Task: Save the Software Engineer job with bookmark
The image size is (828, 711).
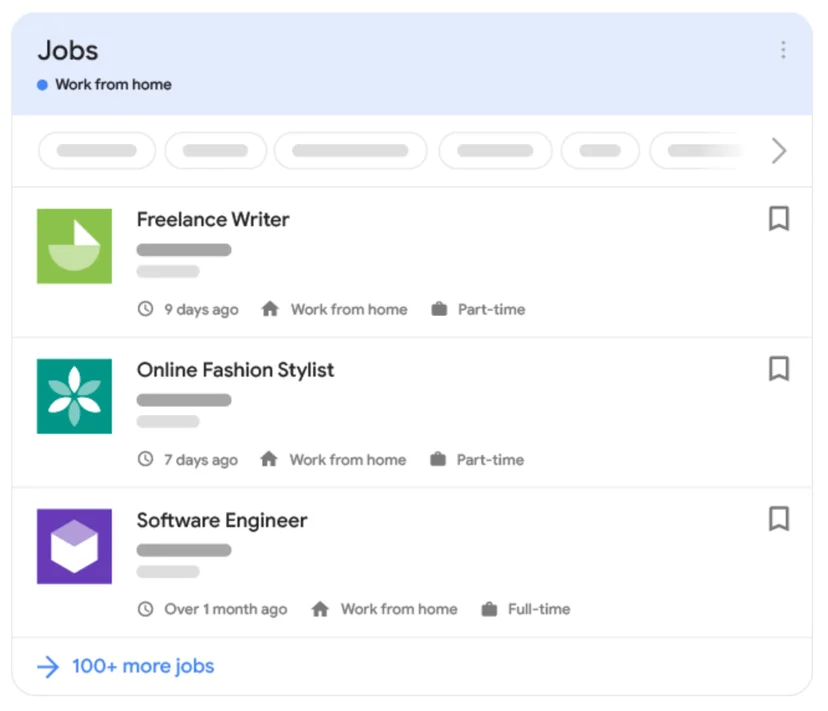Action: pyautogui.click(x=779, y=519)
